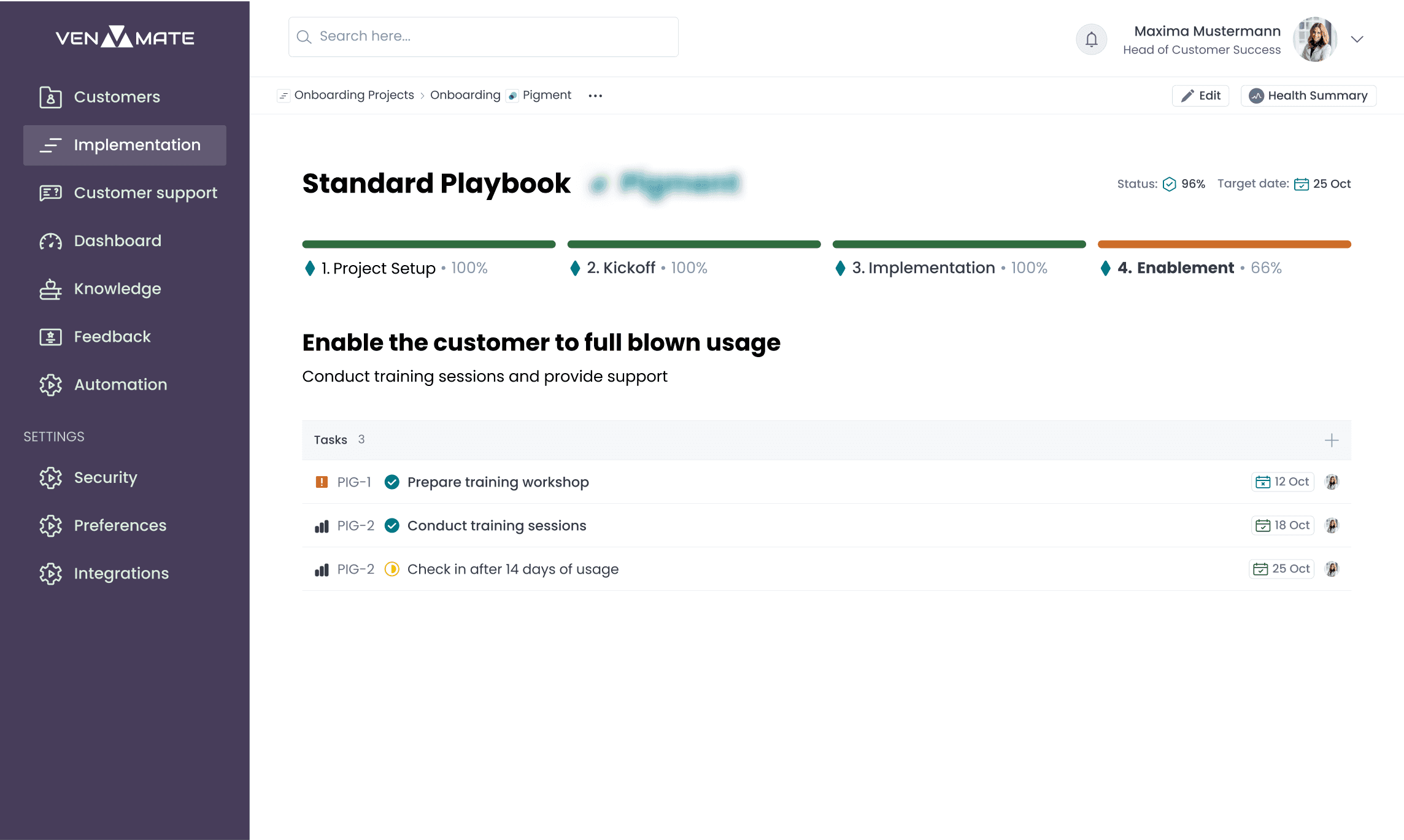Select the Implementation sidebar icon
Screen dimensions: 1404x840
tap(50, 145)
